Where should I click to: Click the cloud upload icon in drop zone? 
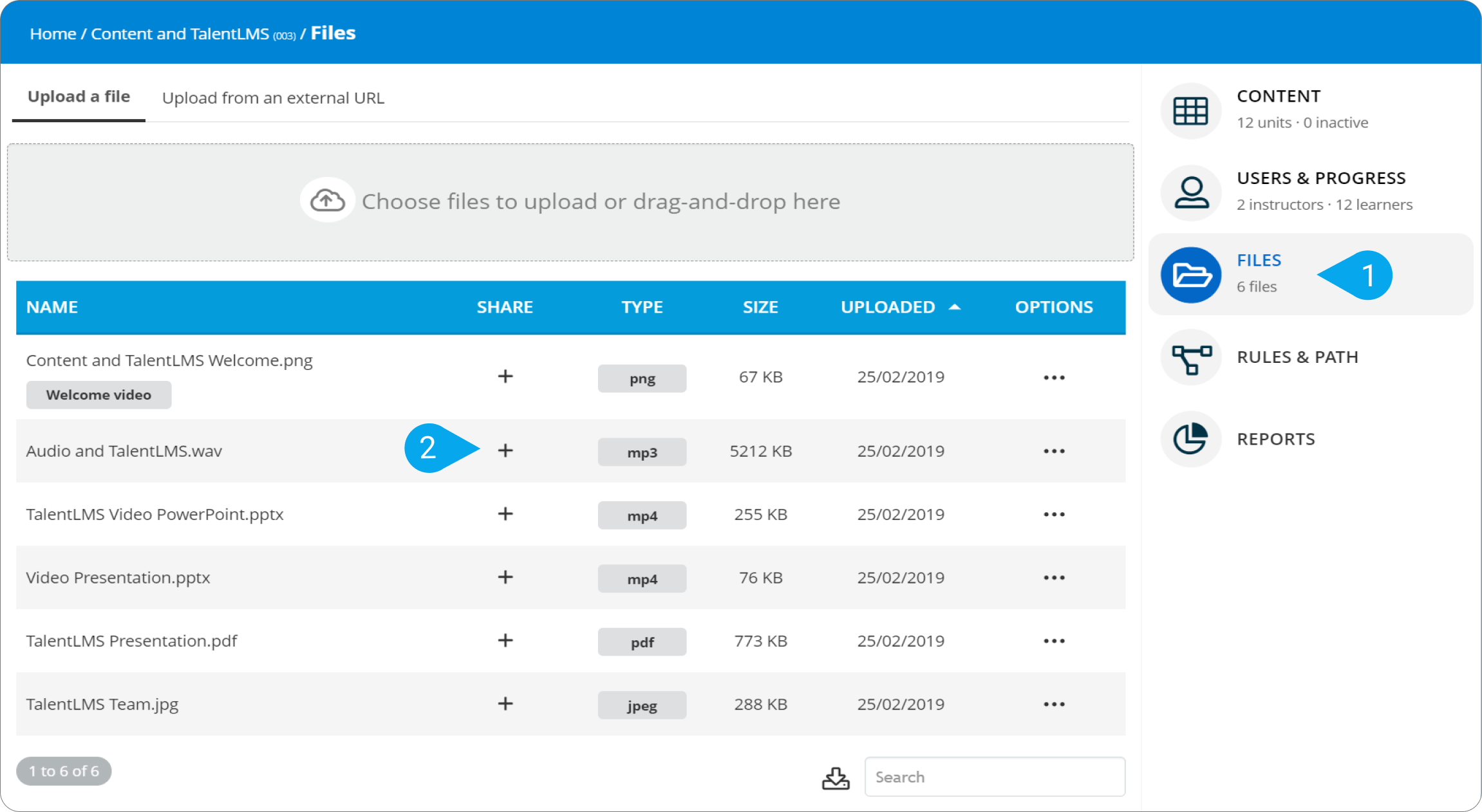(x=327, y=201)
